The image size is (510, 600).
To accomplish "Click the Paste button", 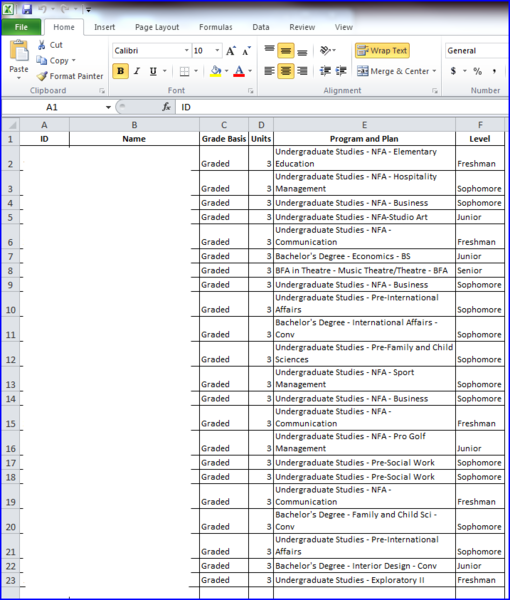I will coord(19,59).
